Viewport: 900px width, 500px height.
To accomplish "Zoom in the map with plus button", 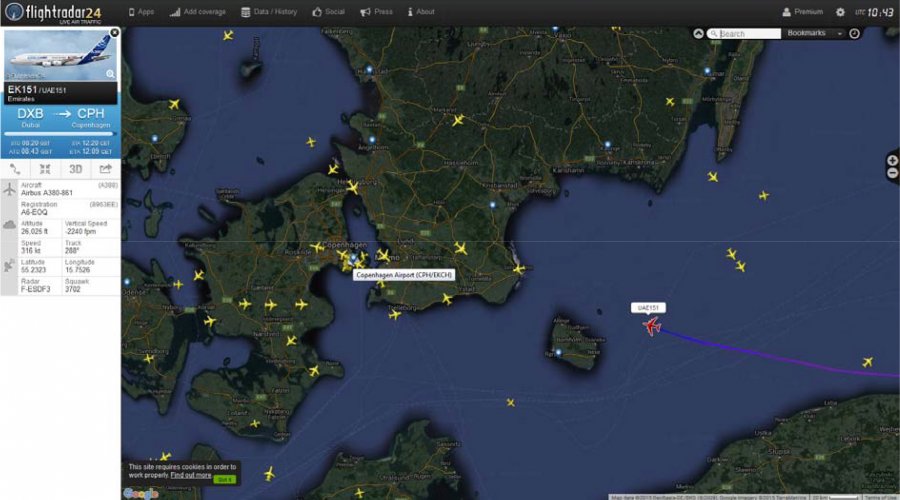I will click(893, 161).
